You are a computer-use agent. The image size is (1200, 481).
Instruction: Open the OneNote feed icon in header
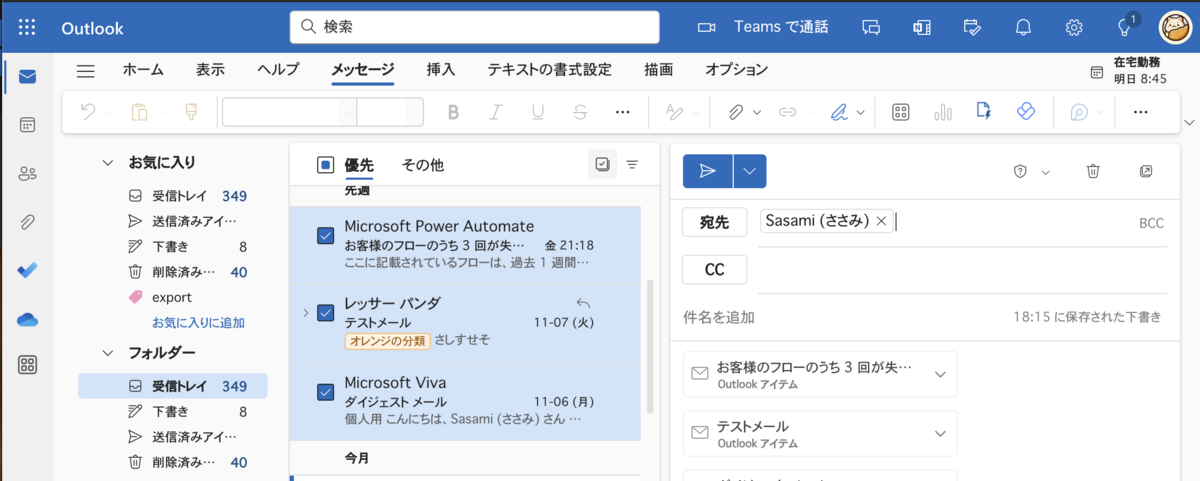(x=922, y=27)
